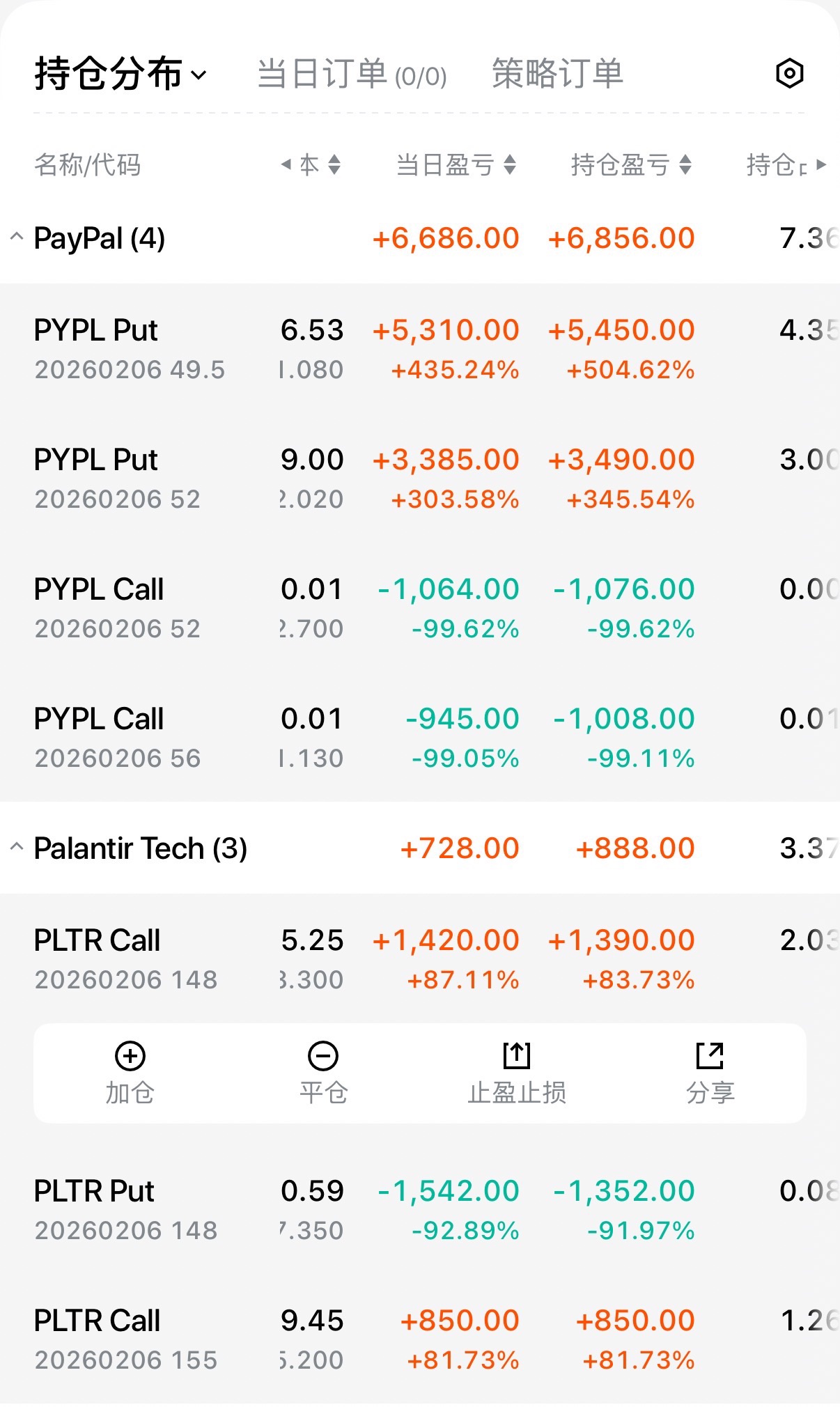Image resolution: width=840 pixels, height=1407 pixels.
Task: Tap the 加仓 plus icon
Action: click(130, 1057)
